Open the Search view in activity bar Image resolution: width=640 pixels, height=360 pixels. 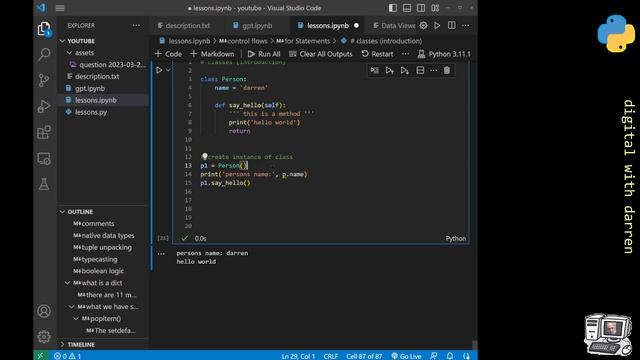(x=44, y=54)
